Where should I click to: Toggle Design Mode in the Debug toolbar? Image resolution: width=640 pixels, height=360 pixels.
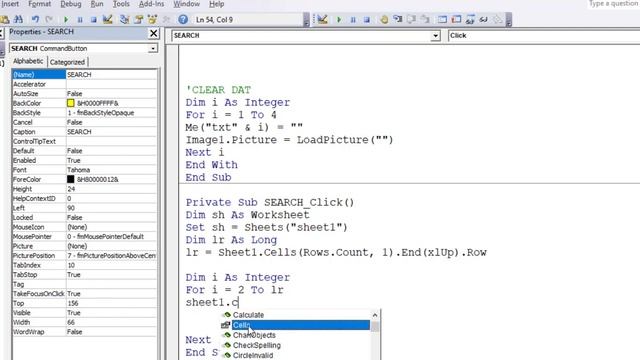click(x=322, y=19)
